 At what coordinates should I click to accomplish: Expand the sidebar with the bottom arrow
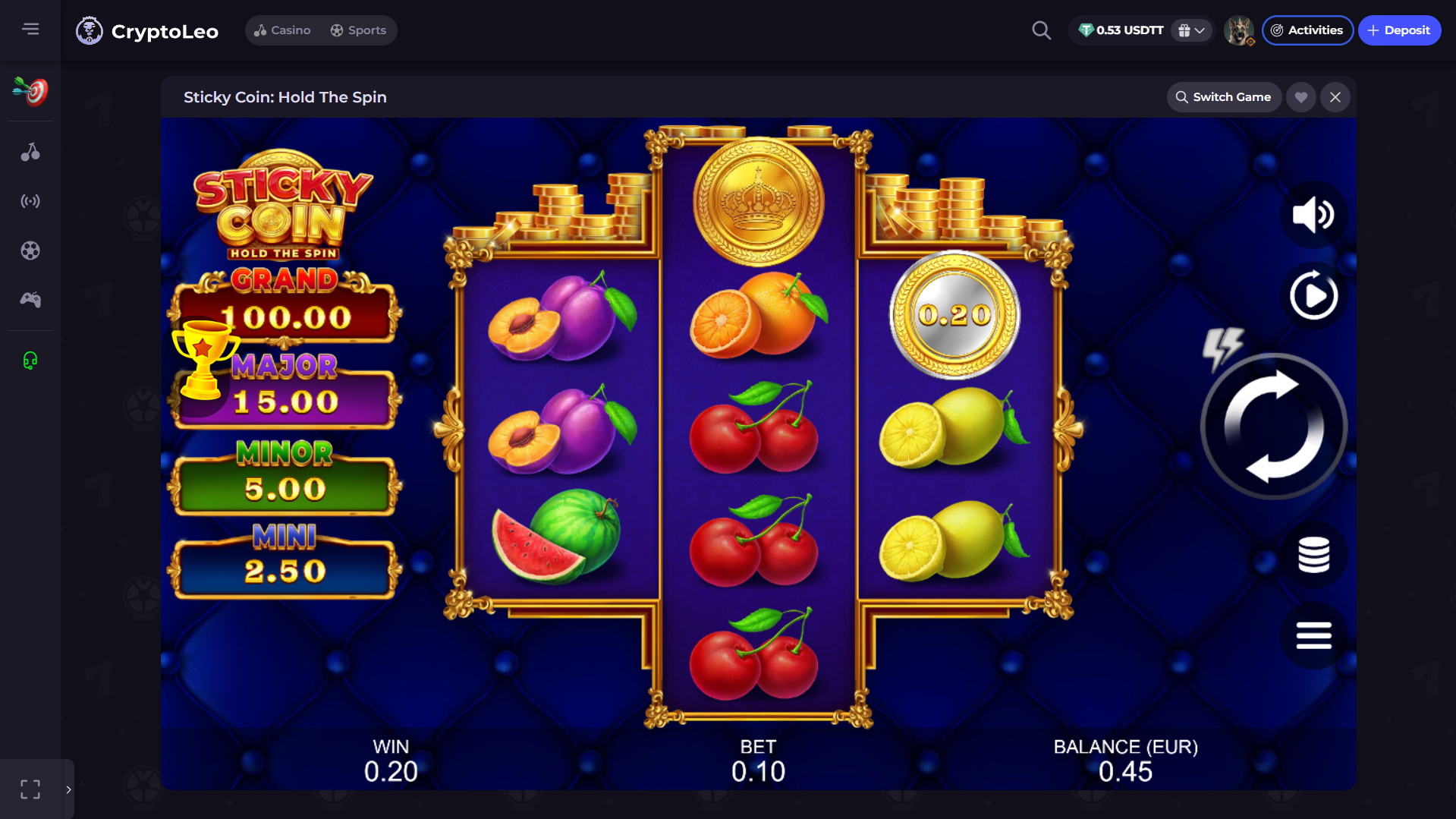tap(68, 789)
